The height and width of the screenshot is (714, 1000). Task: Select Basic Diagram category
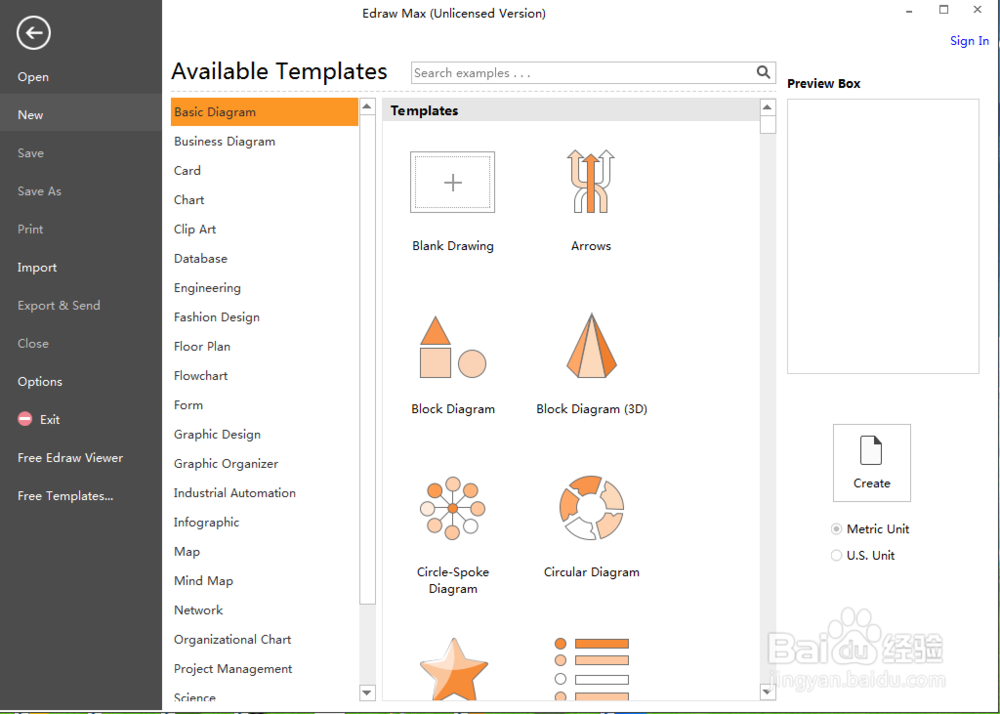pyautogui.click(x=264, y=112)
